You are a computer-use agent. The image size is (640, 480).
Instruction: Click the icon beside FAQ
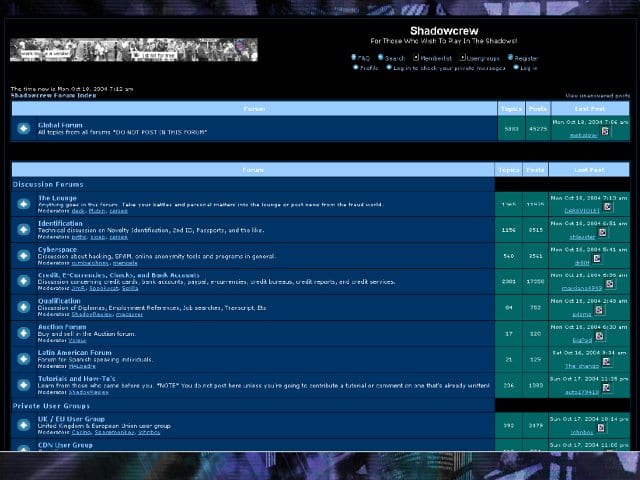pyautogui.click(x=353, y=58)
